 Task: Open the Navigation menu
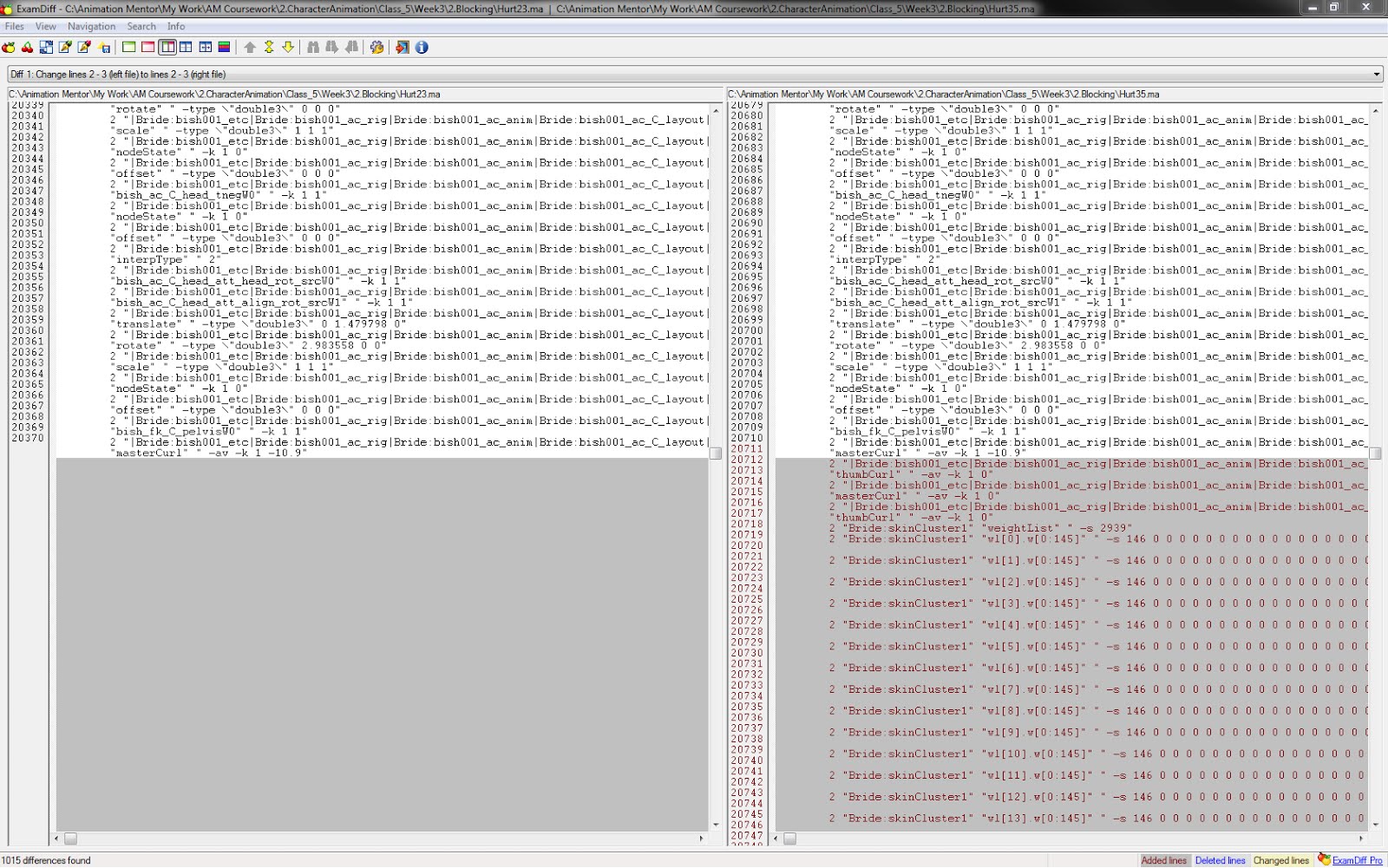coord(91,26)
